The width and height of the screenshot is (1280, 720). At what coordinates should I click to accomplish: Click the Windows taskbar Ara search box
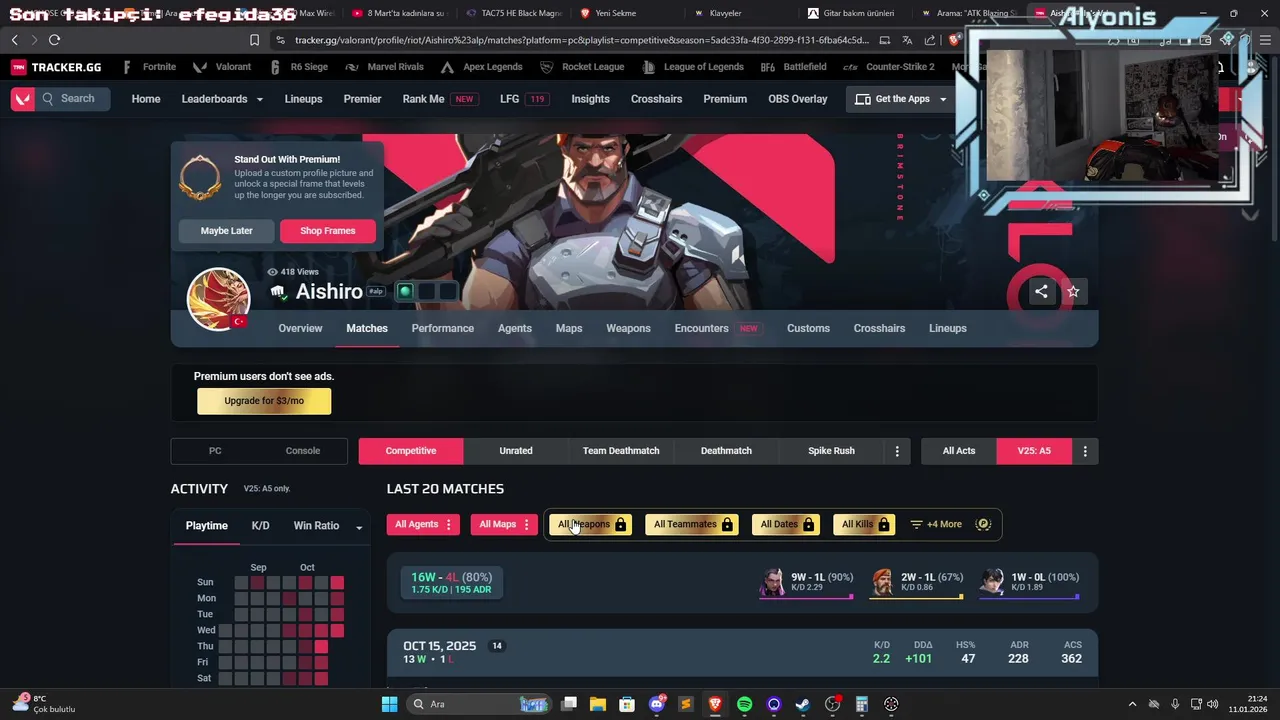point(480,704)
